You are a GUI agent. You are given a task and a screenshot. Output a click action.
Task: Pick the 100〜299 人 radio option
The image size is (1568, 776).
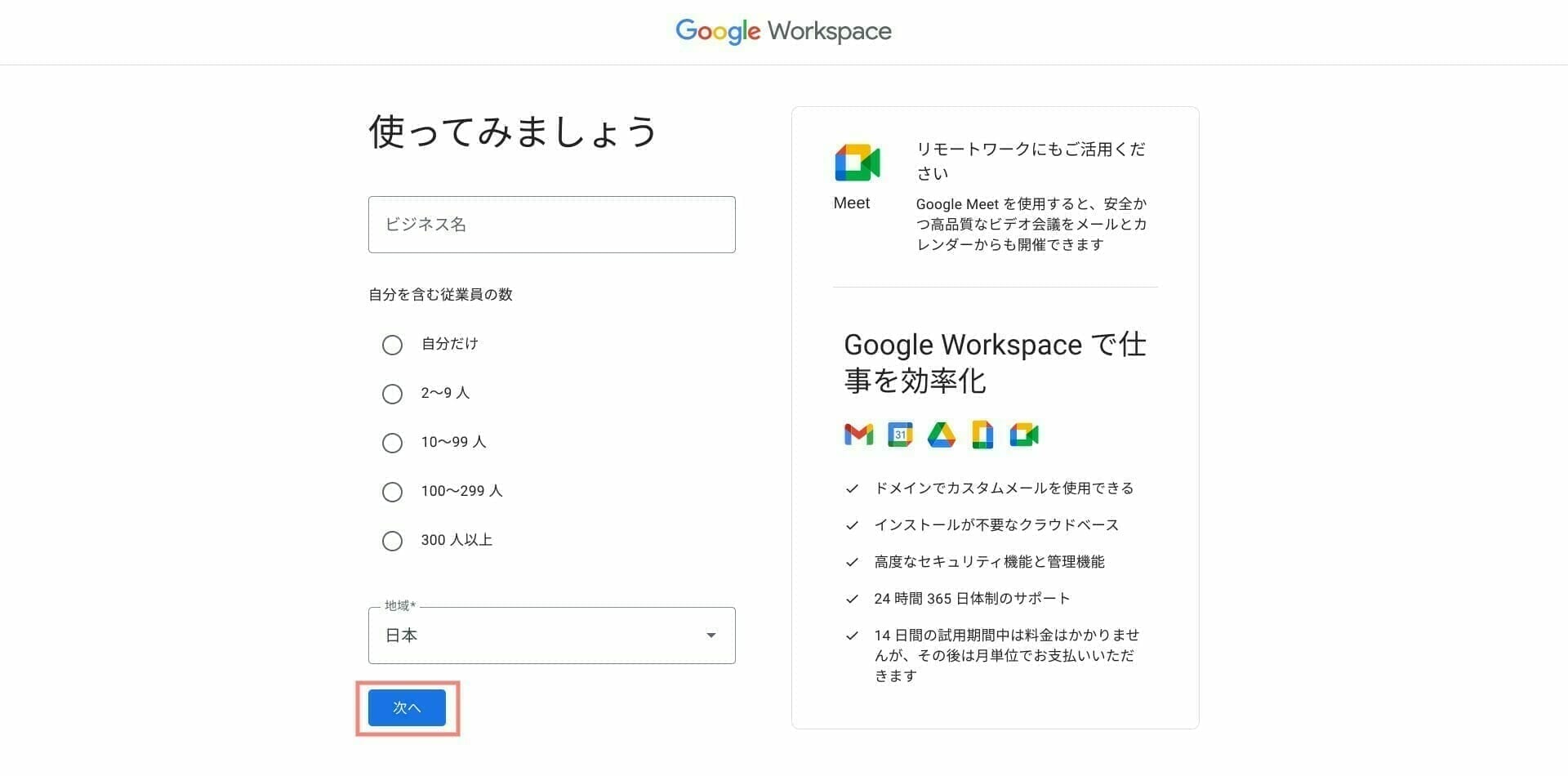392,492
